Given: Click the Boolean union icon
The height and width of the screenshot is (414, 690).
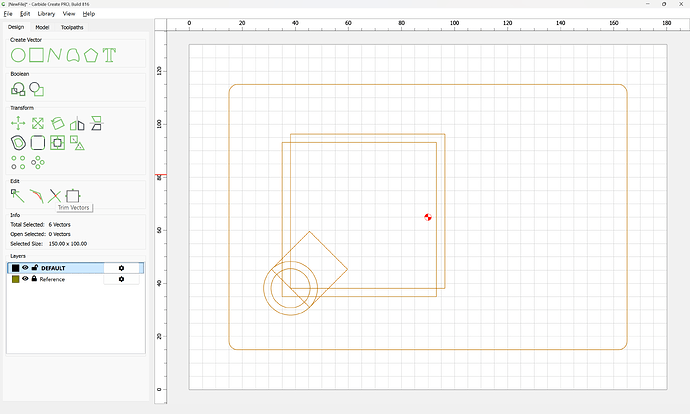Looking at the screenshot, I should click(18, 89).
